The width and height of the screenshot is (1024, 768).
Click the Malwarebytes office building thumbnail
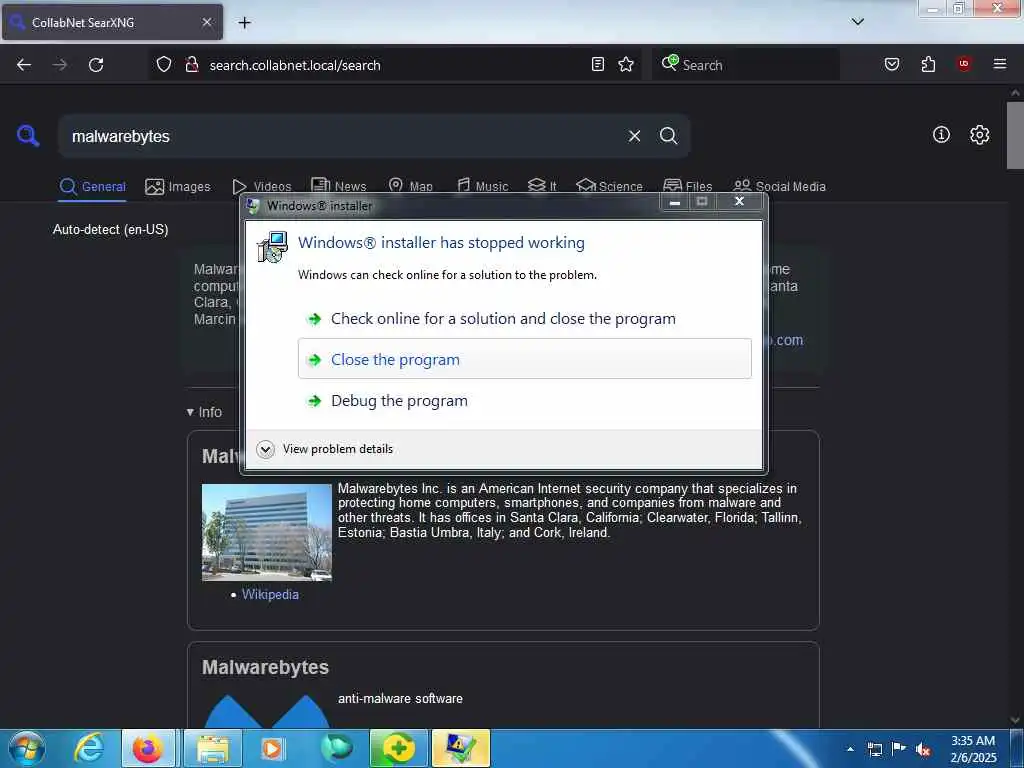tap(266, 532)
